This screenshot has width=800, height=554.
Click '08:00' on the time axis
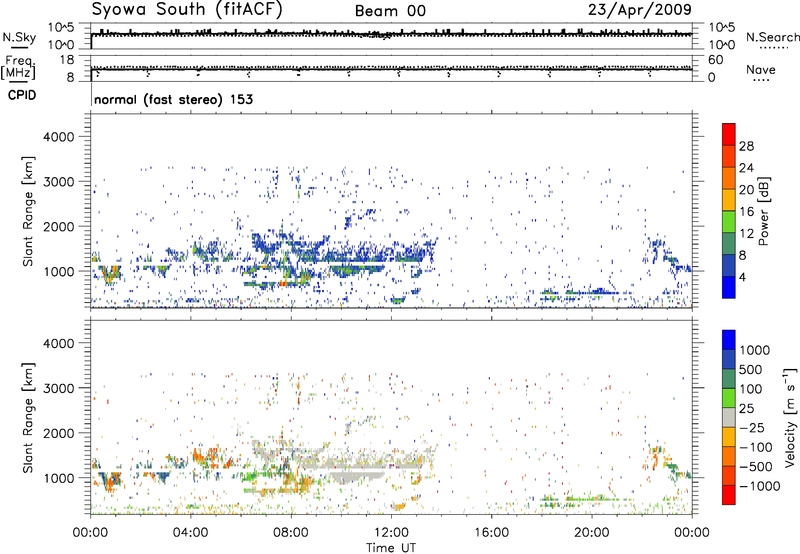pyautogui.click(x=291, y=533)
